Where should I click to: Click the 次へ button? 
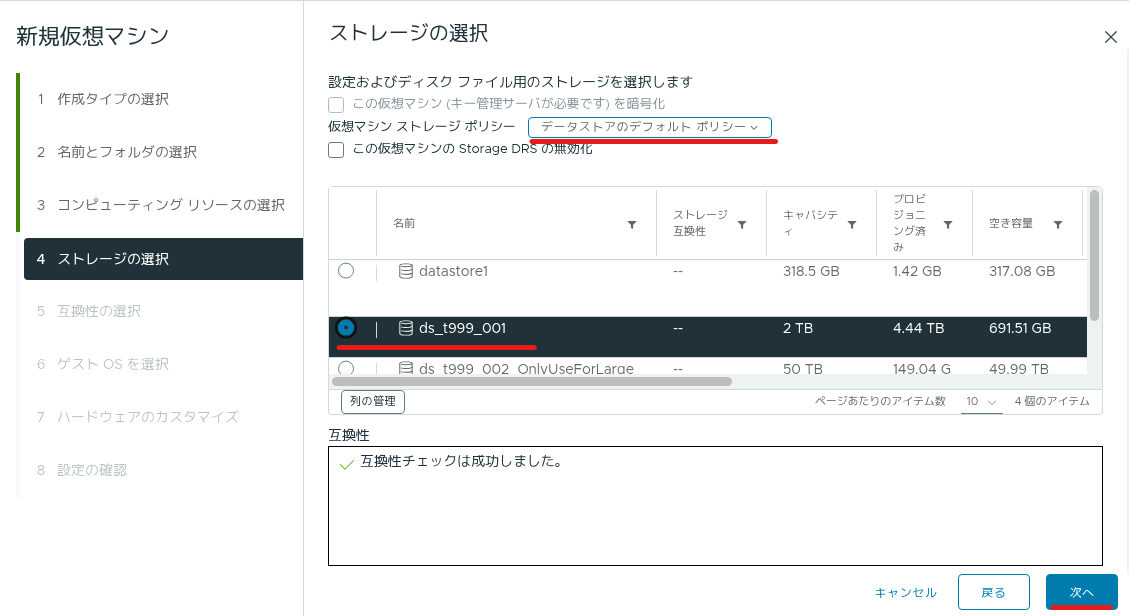(1081, 592)
